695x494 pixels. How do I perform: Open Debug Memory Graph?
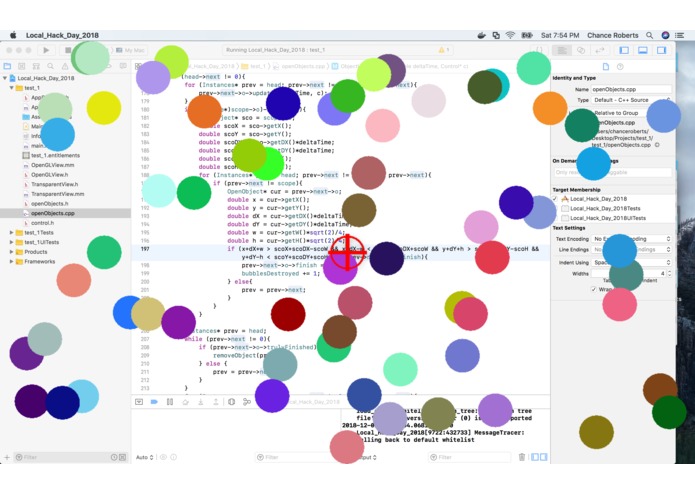(247, 402)
